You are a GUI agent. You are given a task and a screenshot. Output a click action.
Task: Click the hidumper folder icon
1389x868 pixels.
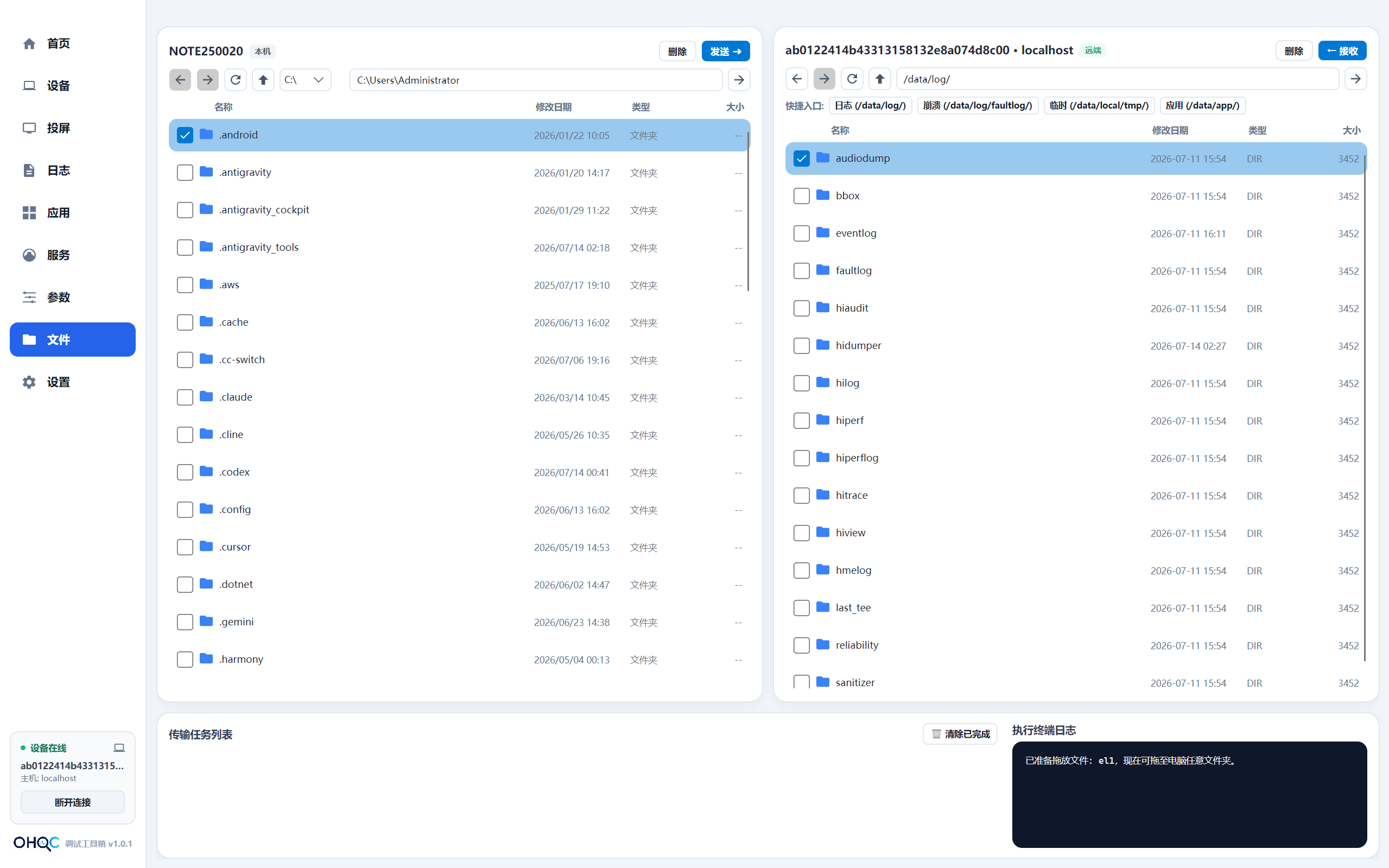pyautogui.click(x=822, y=345)
